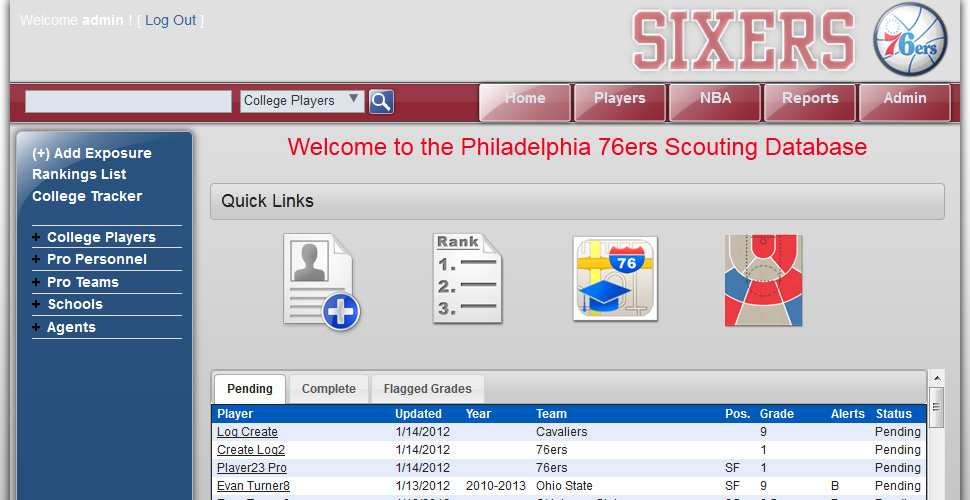Click the B alert cell for Evan Turner8
The width and height of the screenshot is (970, 500).
pos(835,486)
